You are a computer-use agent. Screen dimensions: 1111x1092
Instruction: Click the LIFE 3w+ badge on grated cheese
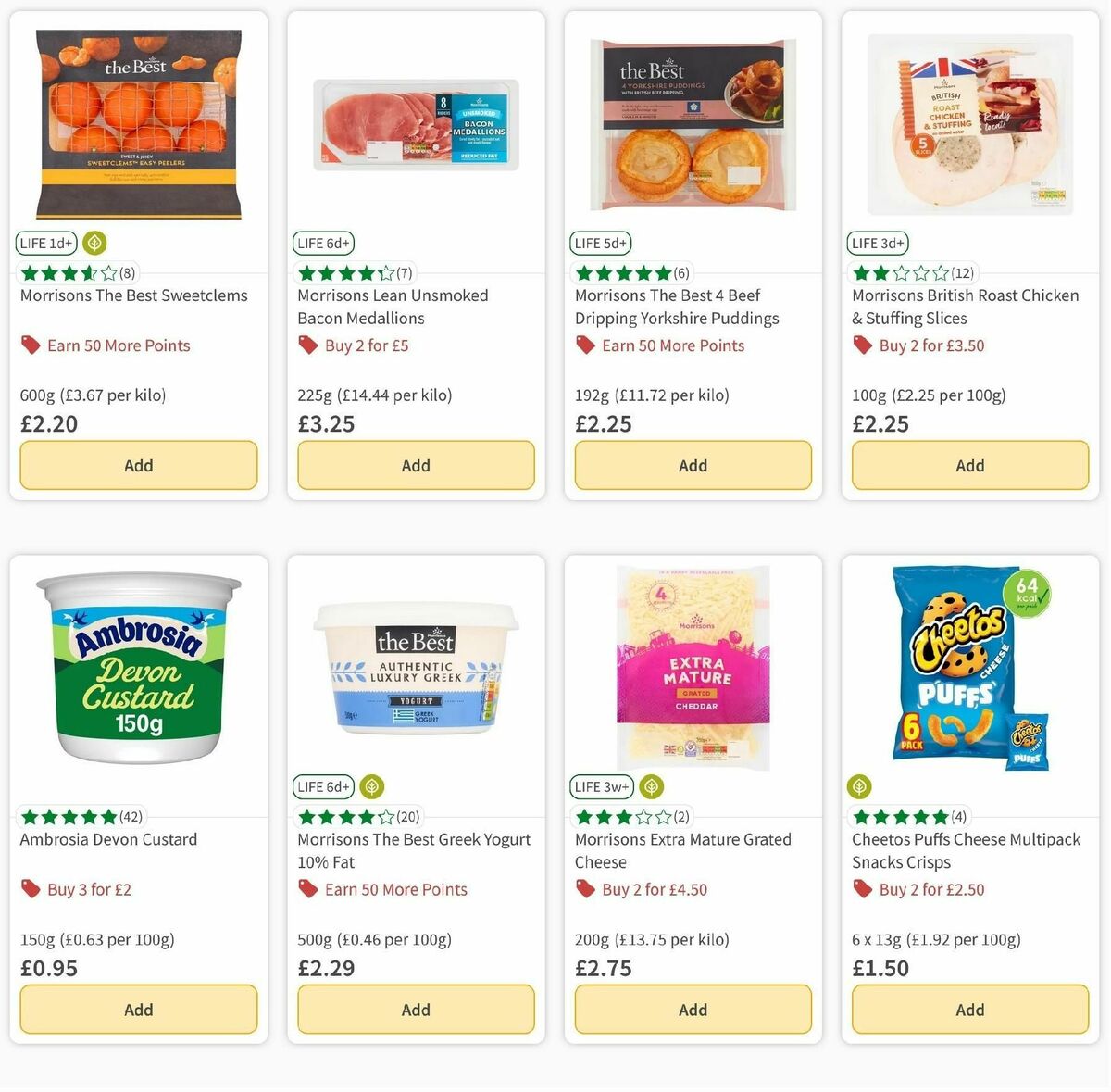[601, 786]
